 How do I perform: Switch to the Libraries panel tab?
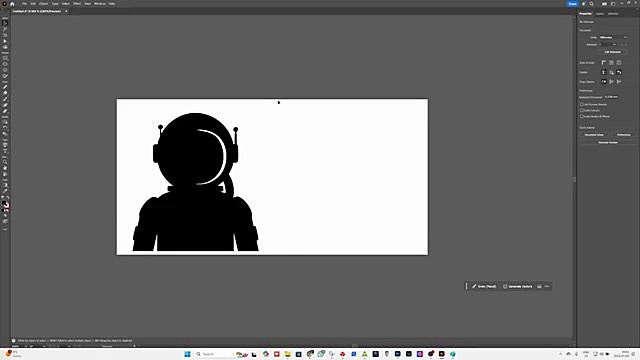(613, 14)
